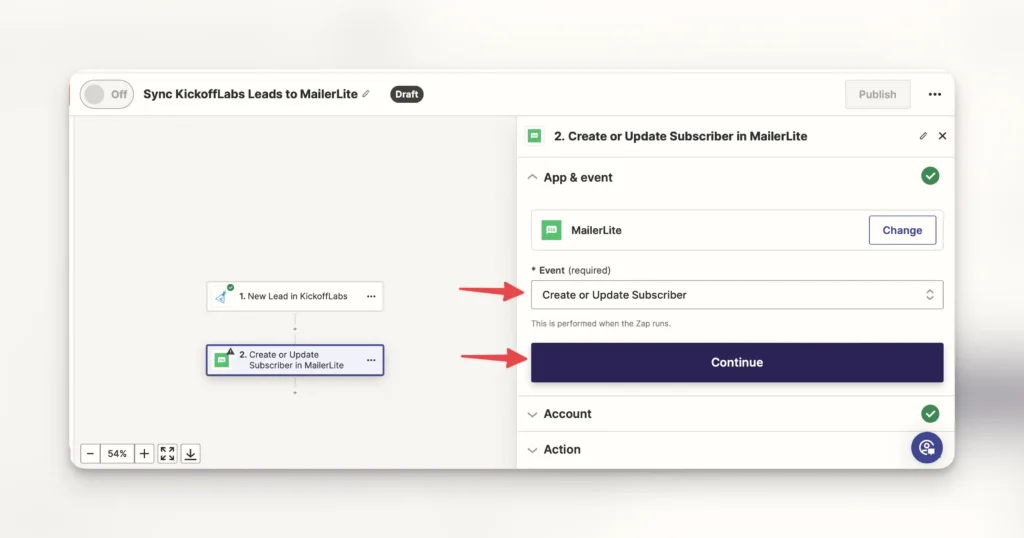Export the Zap with download icon
Screen dimensions: 1024x538
pyautogui.click(x=190, y=453)
